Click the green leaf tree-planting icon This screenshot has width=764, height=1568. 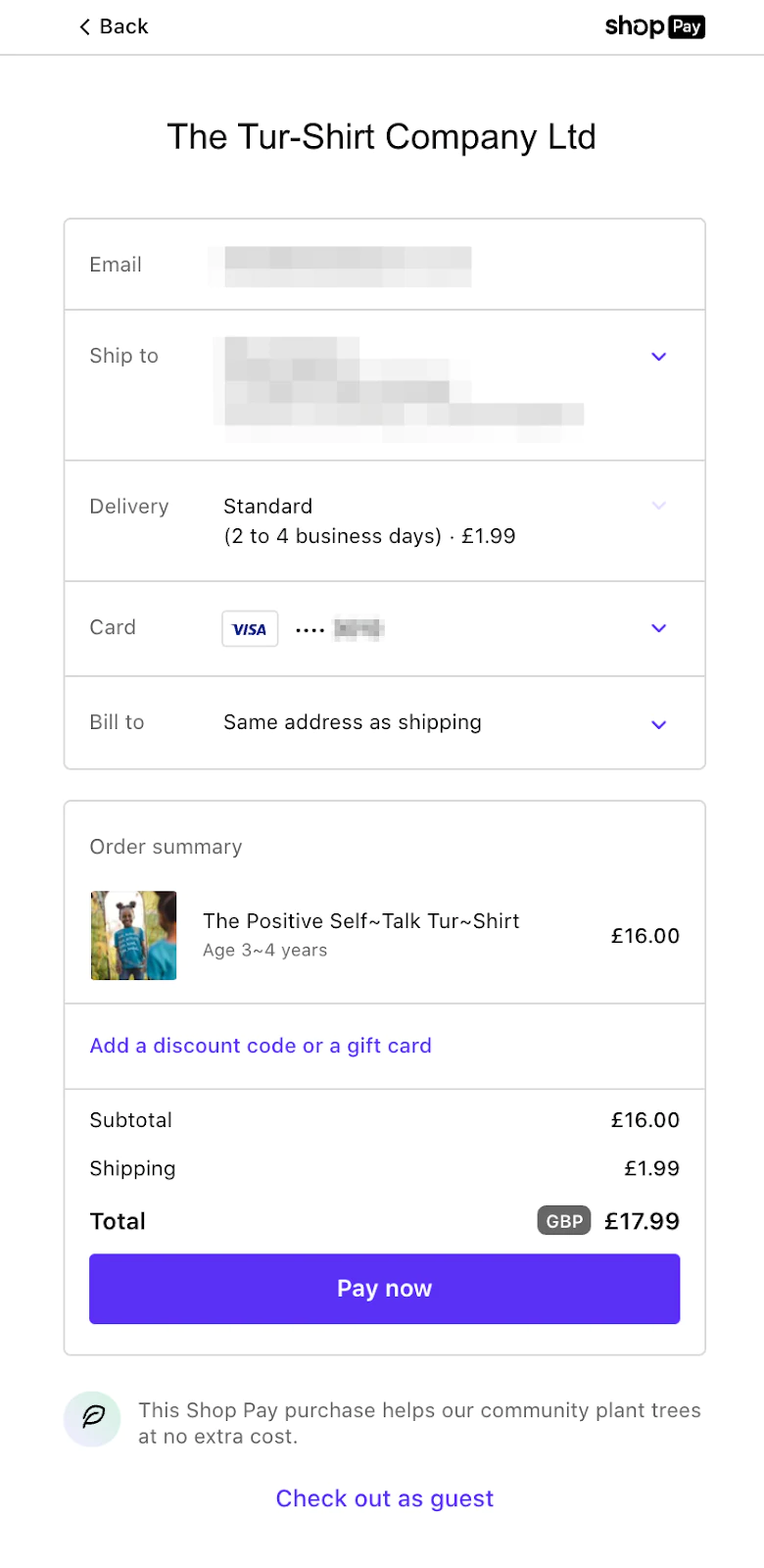coord(93,1418)
